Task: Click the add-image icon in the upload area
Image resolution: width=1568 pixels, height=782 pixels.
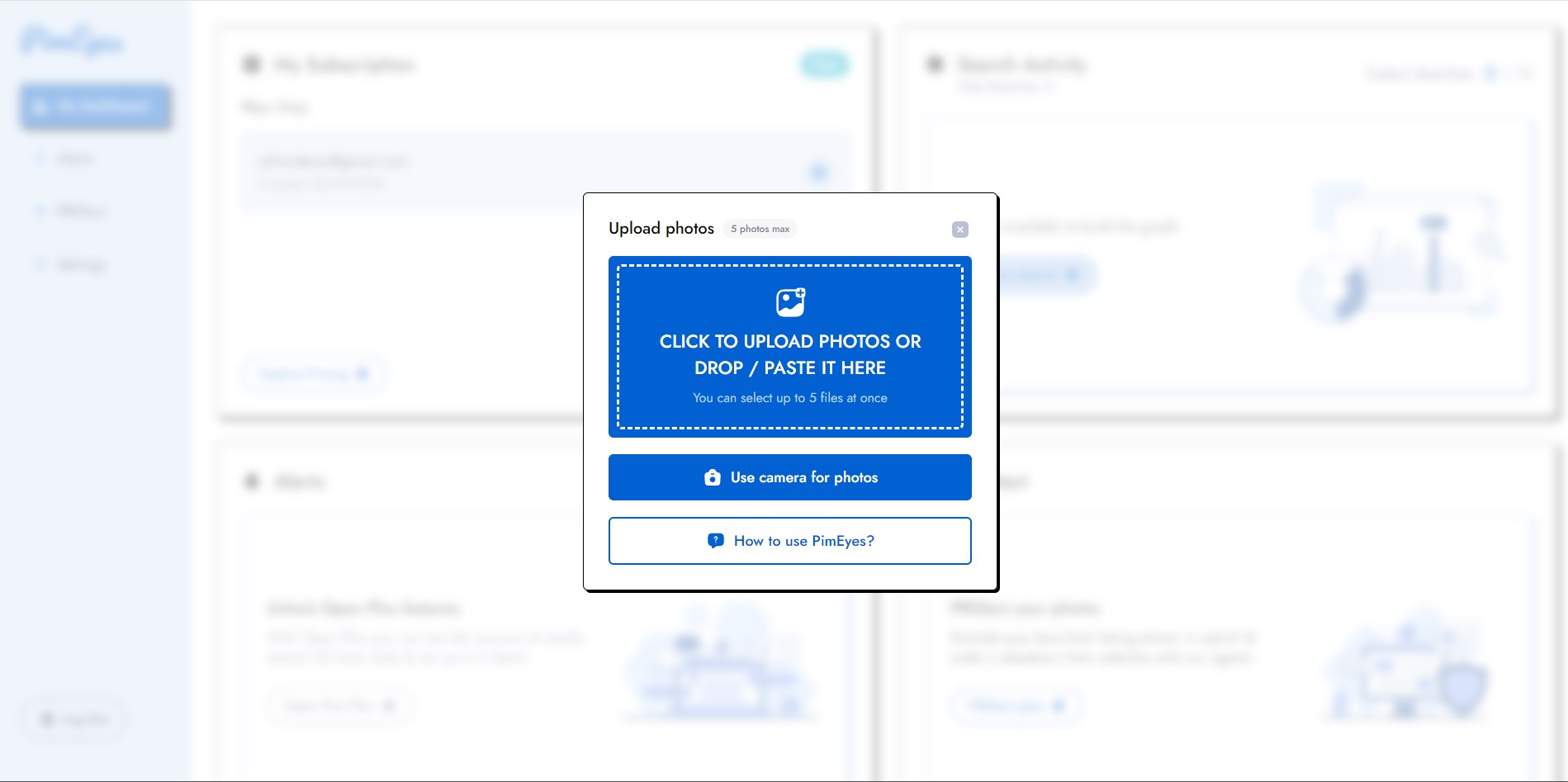Action: click(x=790, y=302)
